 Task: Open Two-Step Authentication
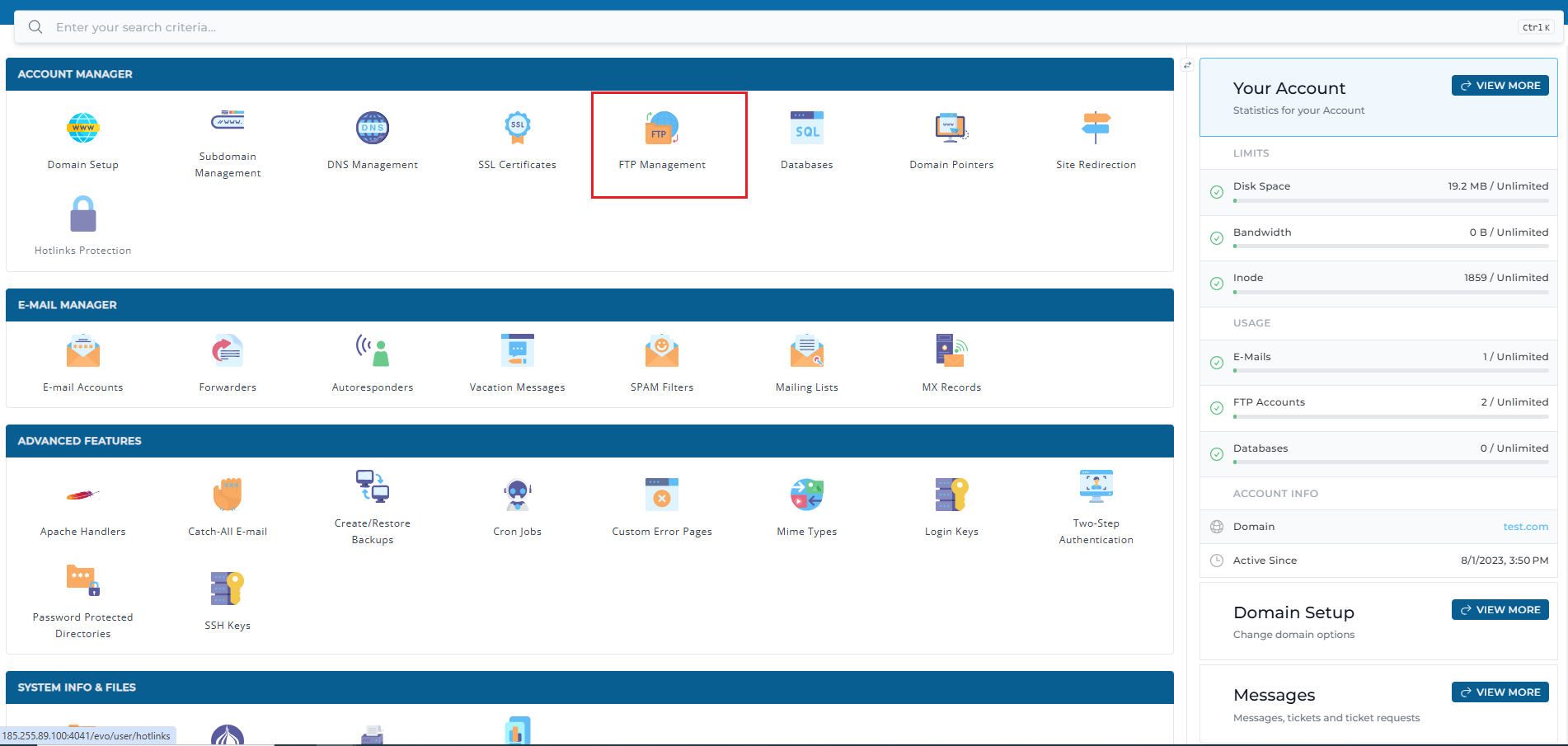(x=1096, y=487)
